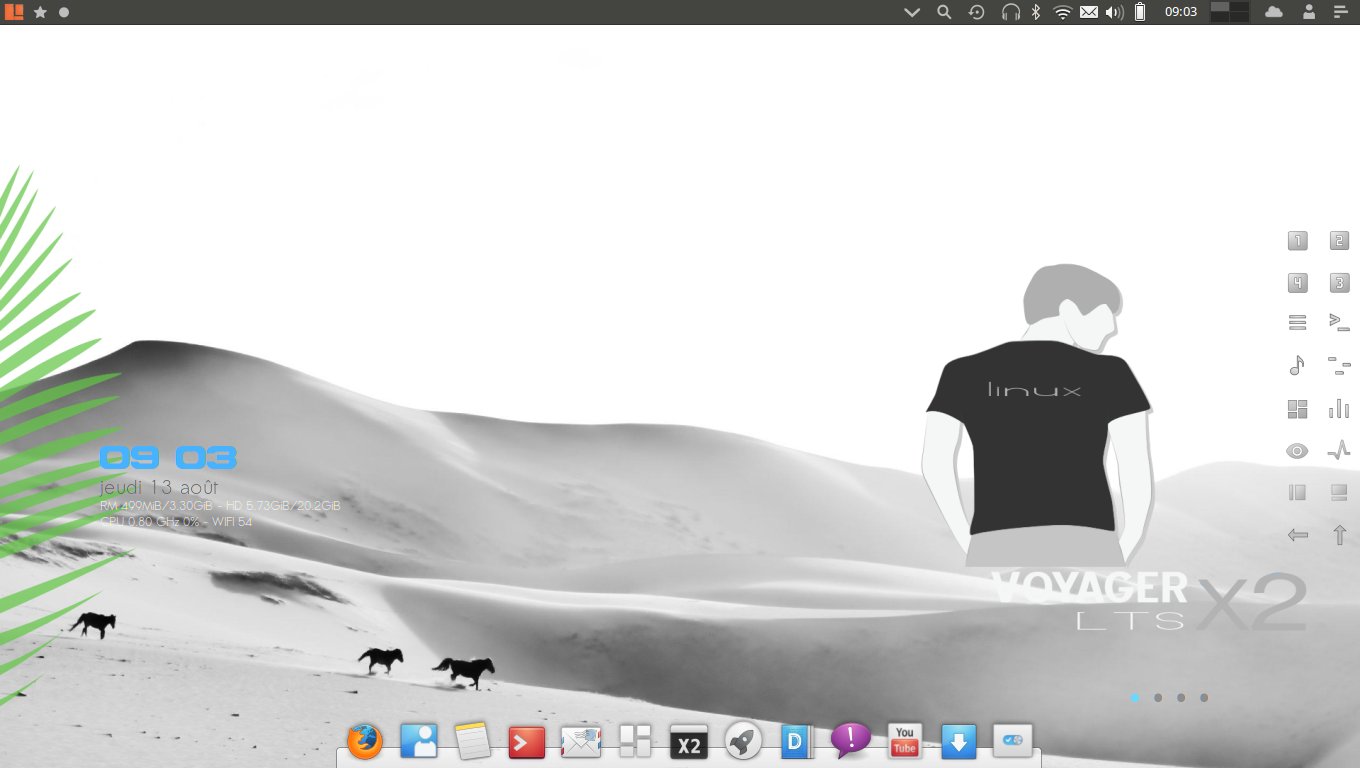The width and height of the screenshot is (1360, 768).
Task: Open the Wi-Fi network indicator
Action: pos(1063,12)
